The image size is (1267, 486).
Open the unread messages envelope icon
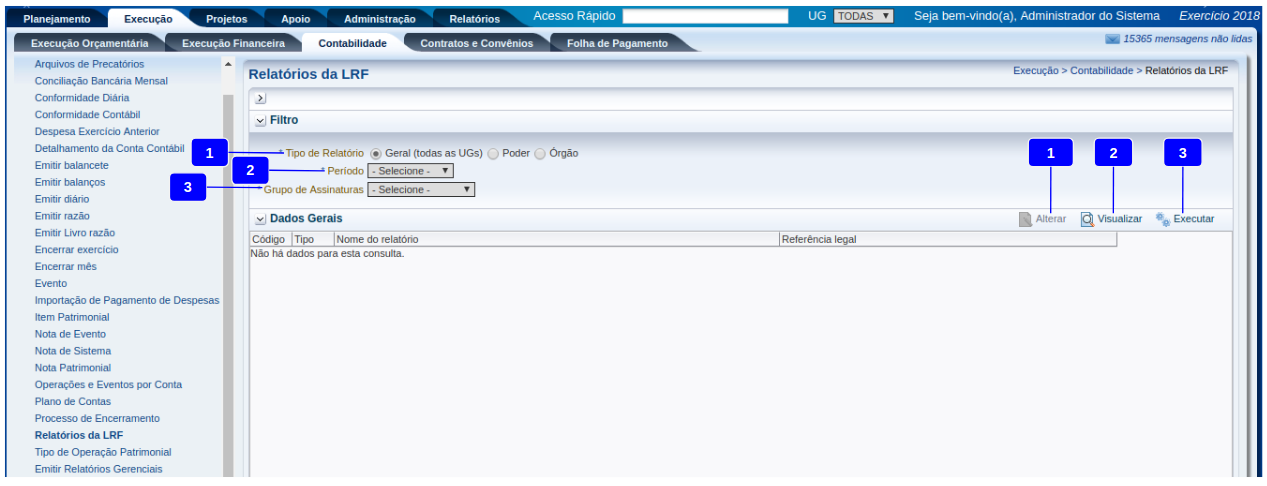click(1112, 39)
